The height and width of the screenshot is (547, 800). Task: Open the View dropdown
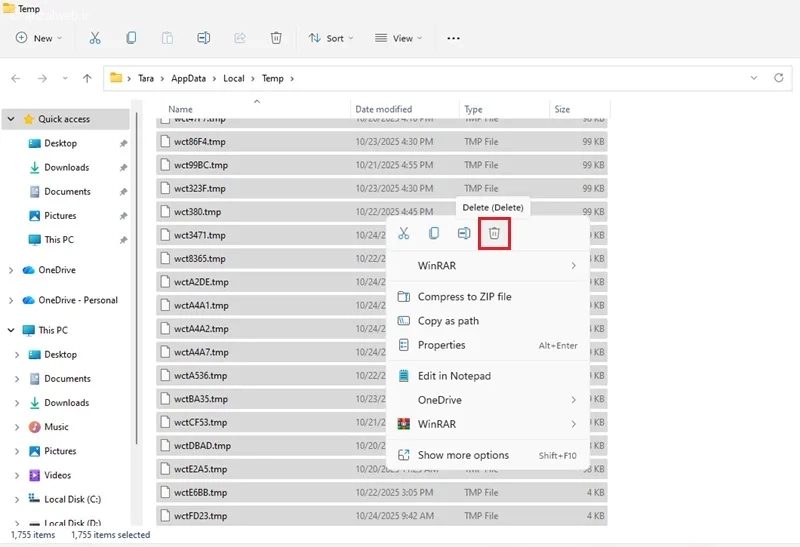[x=398, y=38]
